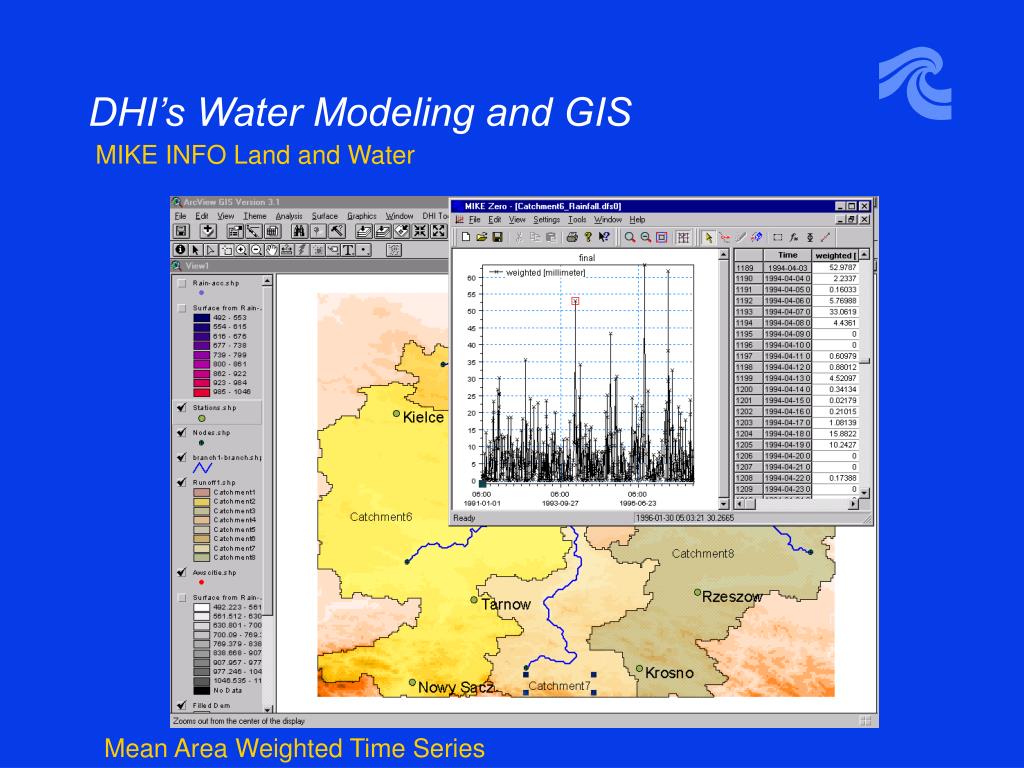The height and width of the screenshot is (768, 1024).
Task: Click the legend panel scroll-down arrow in ArcView
Action: click(x=268, y=709)
